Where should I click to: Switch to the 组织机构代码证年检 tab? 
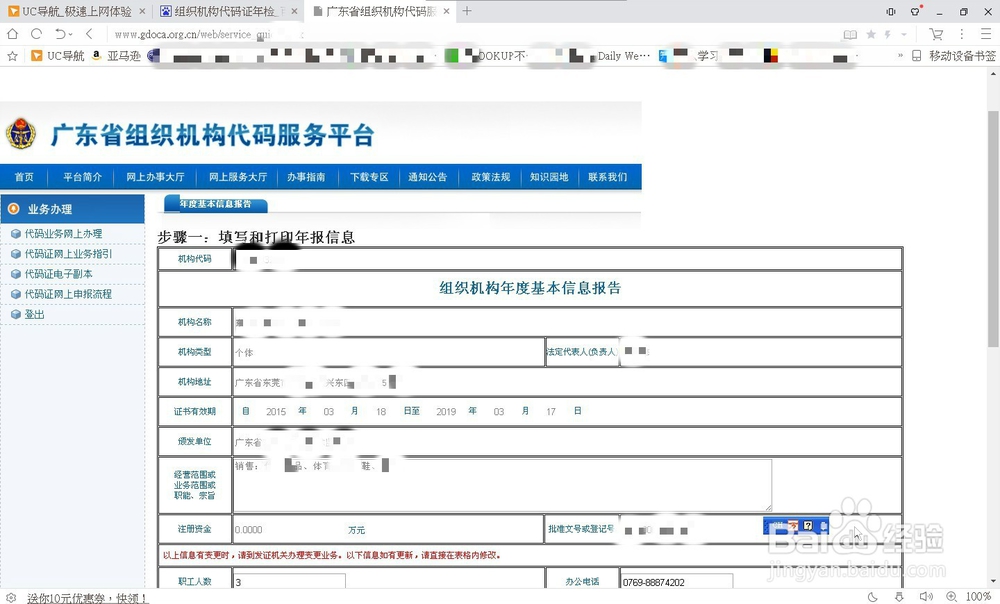228,11
